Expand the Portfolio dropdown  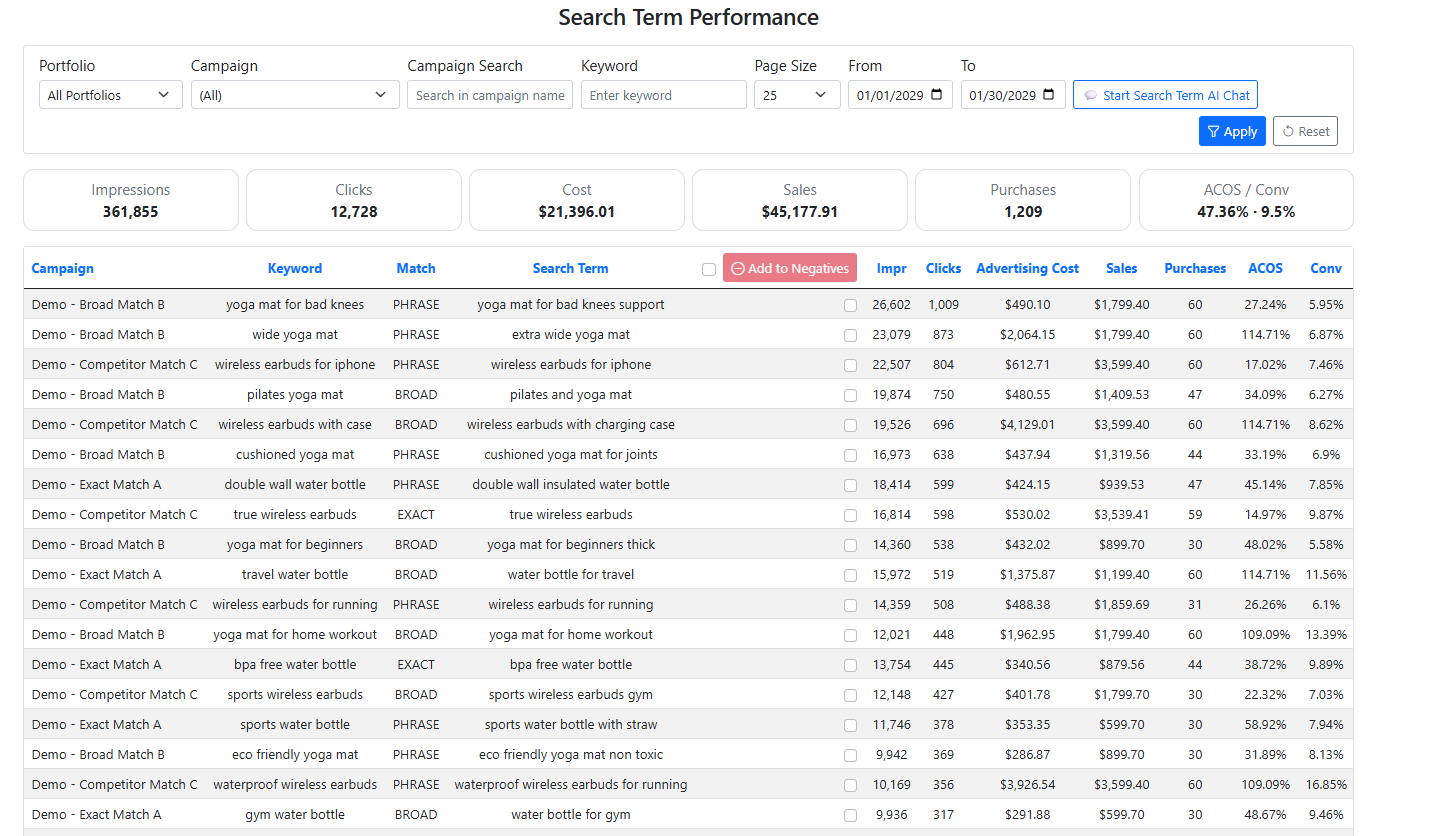110,95
